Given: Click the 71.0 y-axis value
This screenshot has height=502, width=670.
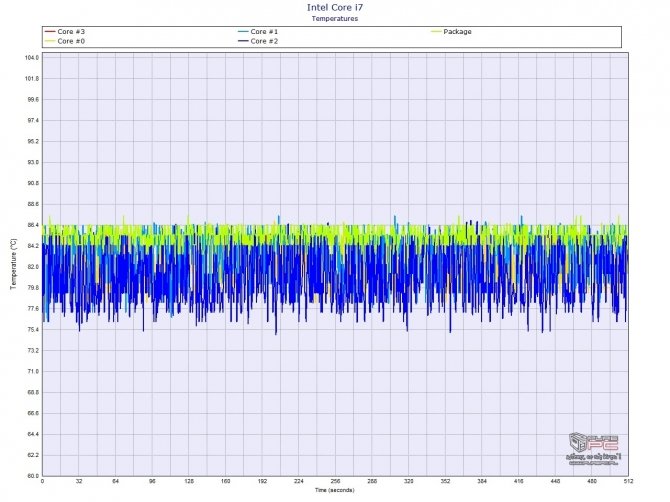Looking at the screenshot, I should click(32, 372).
